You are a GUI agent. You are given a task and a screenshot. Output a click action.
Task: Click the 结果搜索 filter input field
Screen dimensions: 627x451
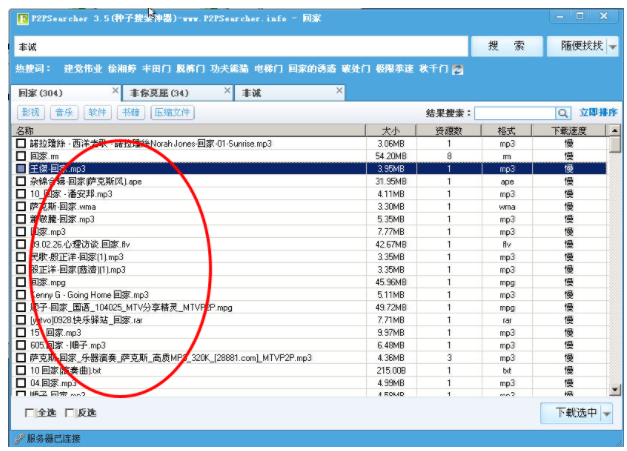[514, 114]
